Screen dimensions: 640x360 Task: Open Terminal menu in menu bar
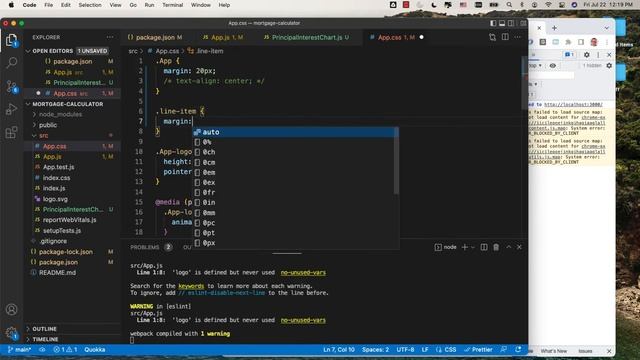pos(172,5)
